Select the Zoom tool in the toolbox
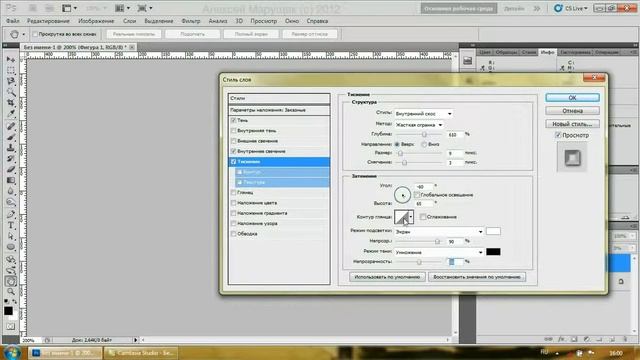640x360 pixels. click(x=11, y=291)
